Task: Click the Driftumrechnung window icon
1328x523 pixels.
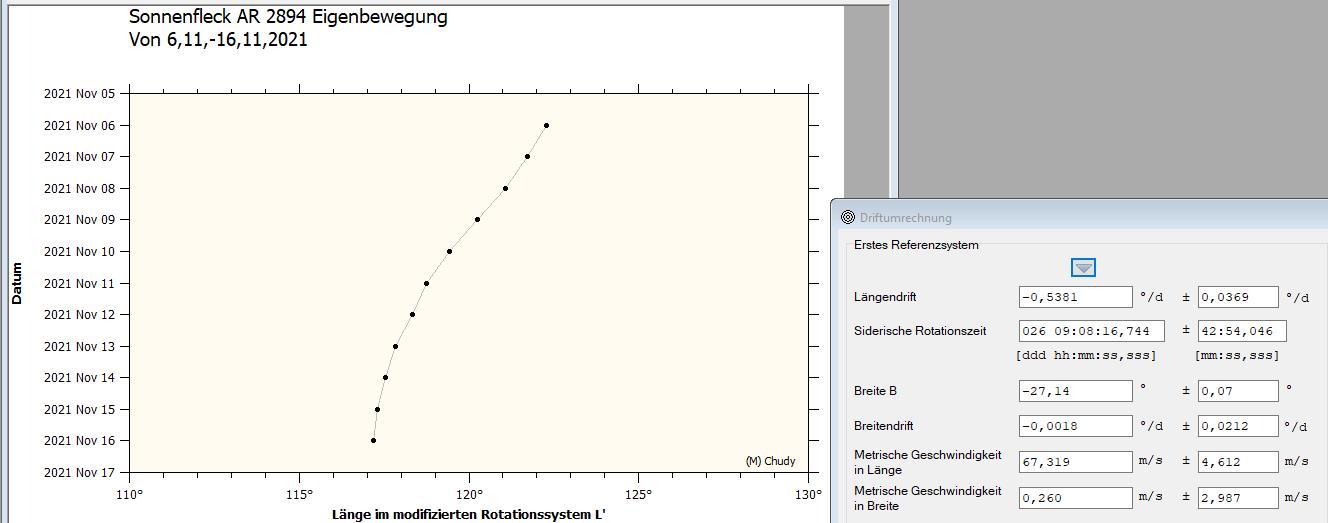Action: (x=848, y=217)
